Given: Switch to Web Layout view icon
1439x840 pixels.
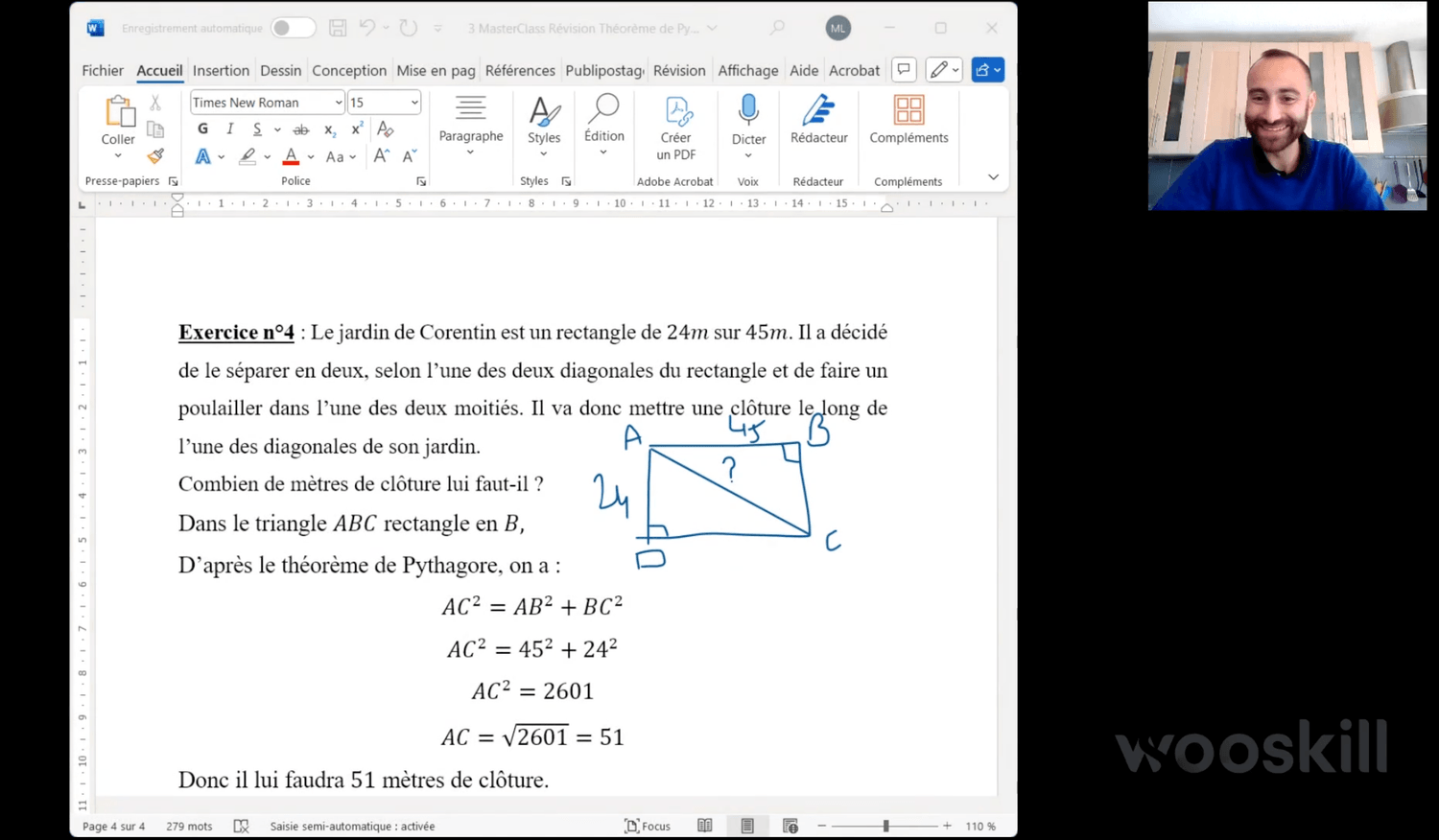Looking at the screenshot, I should (x=790, y=826).
